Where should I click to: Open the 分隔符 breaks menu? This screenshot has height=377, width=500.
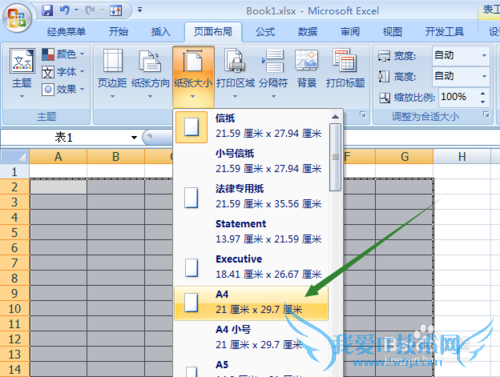[273, 74]
